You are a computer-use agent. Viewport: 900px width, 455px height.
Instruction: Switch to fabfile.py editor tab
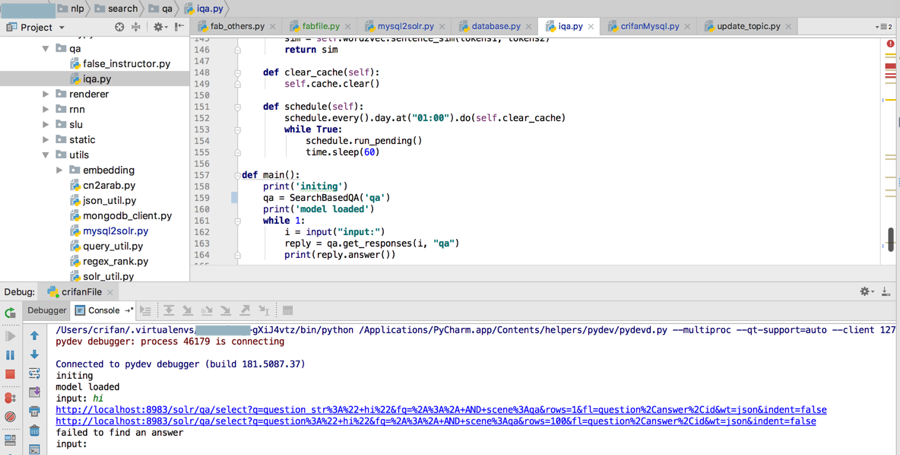coord(320,26)
